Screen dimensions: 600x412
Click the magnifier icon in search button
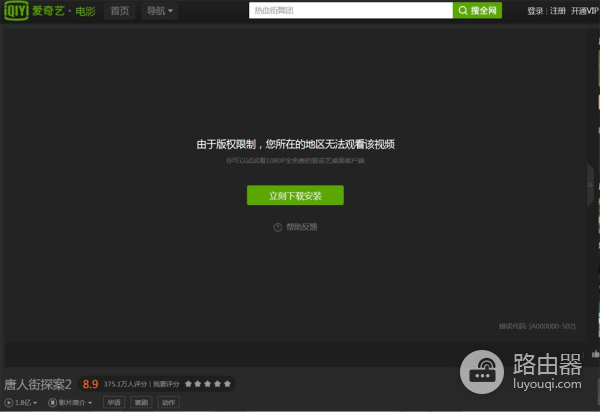point(463,10)
